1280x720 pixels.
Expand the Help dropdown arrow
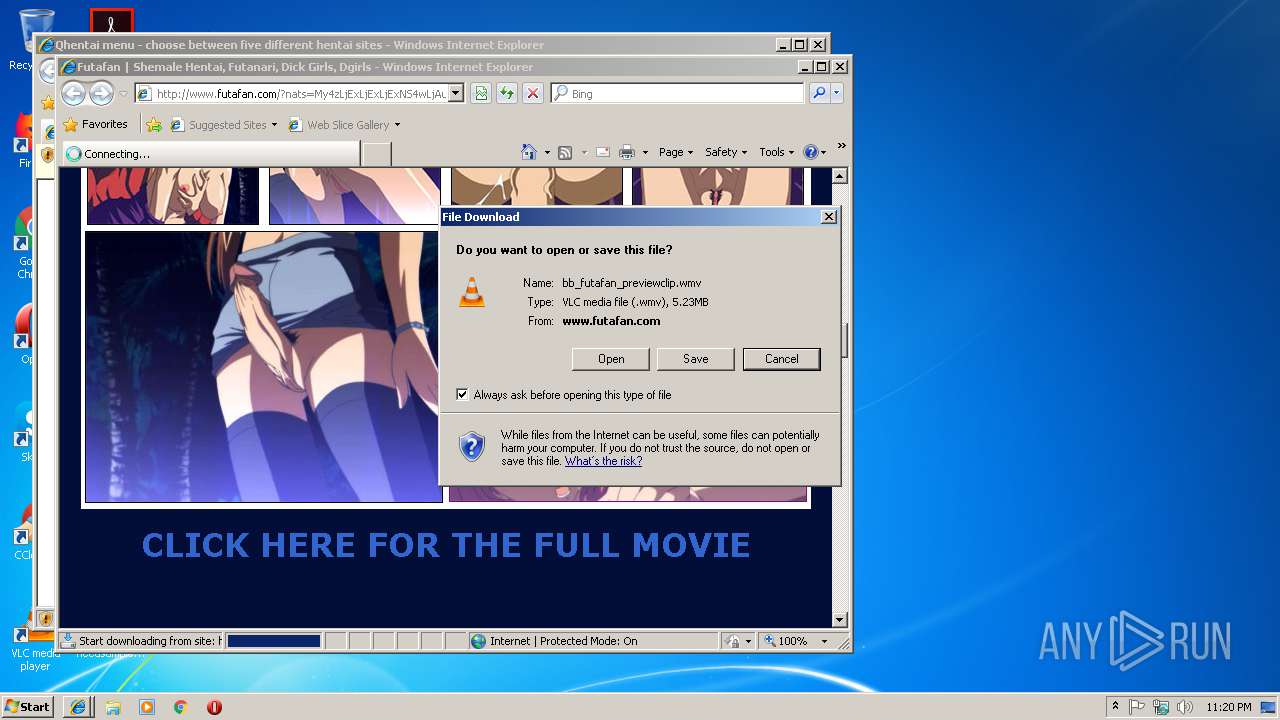pyautogui.click(x=824, y=153)
